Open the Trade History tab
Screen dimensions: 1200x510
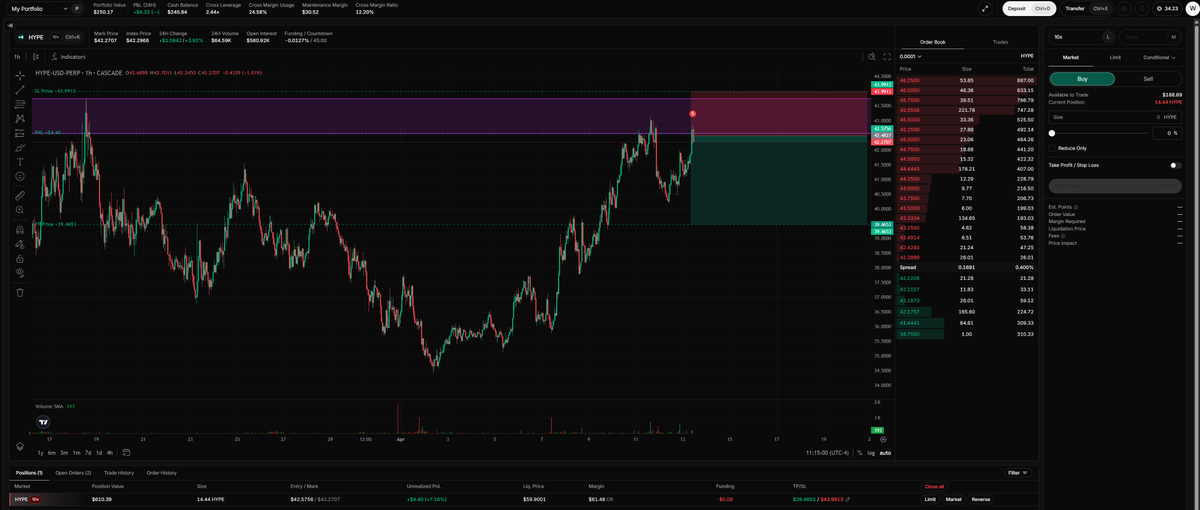pos(119,473)
